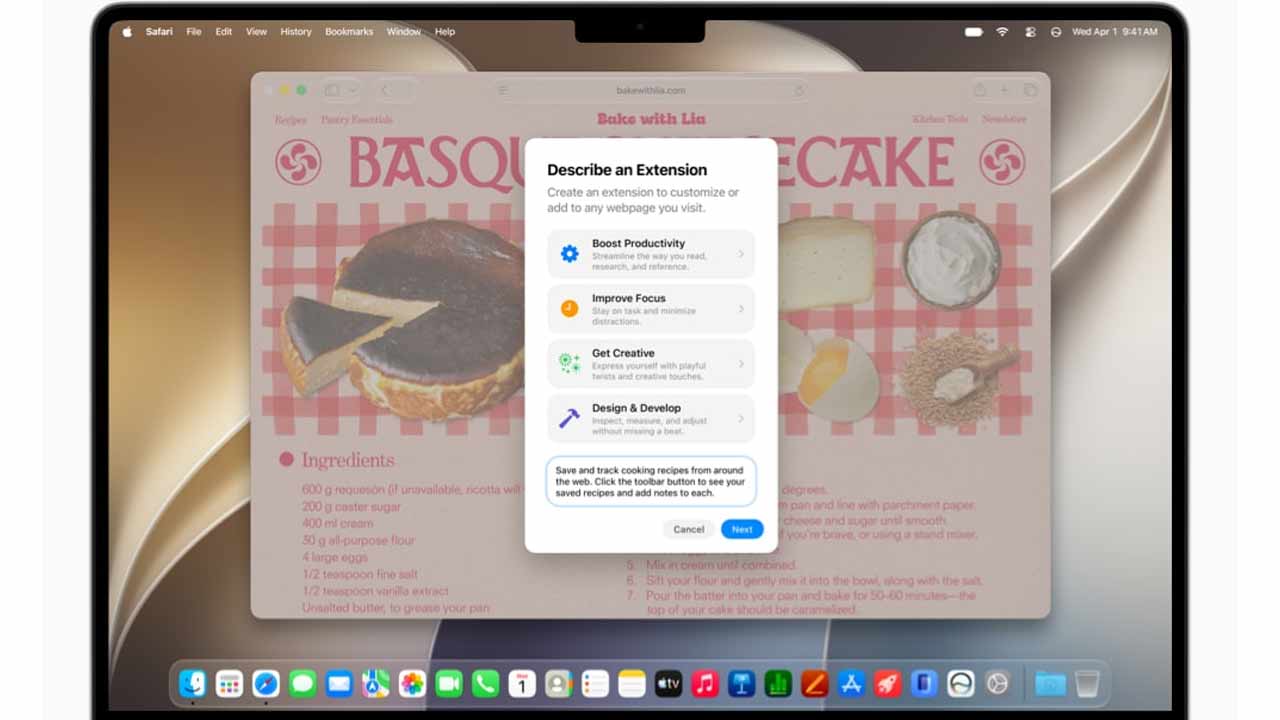Open Reminders from the Dock
1280x720 pixels.
(x=595, y=683)
